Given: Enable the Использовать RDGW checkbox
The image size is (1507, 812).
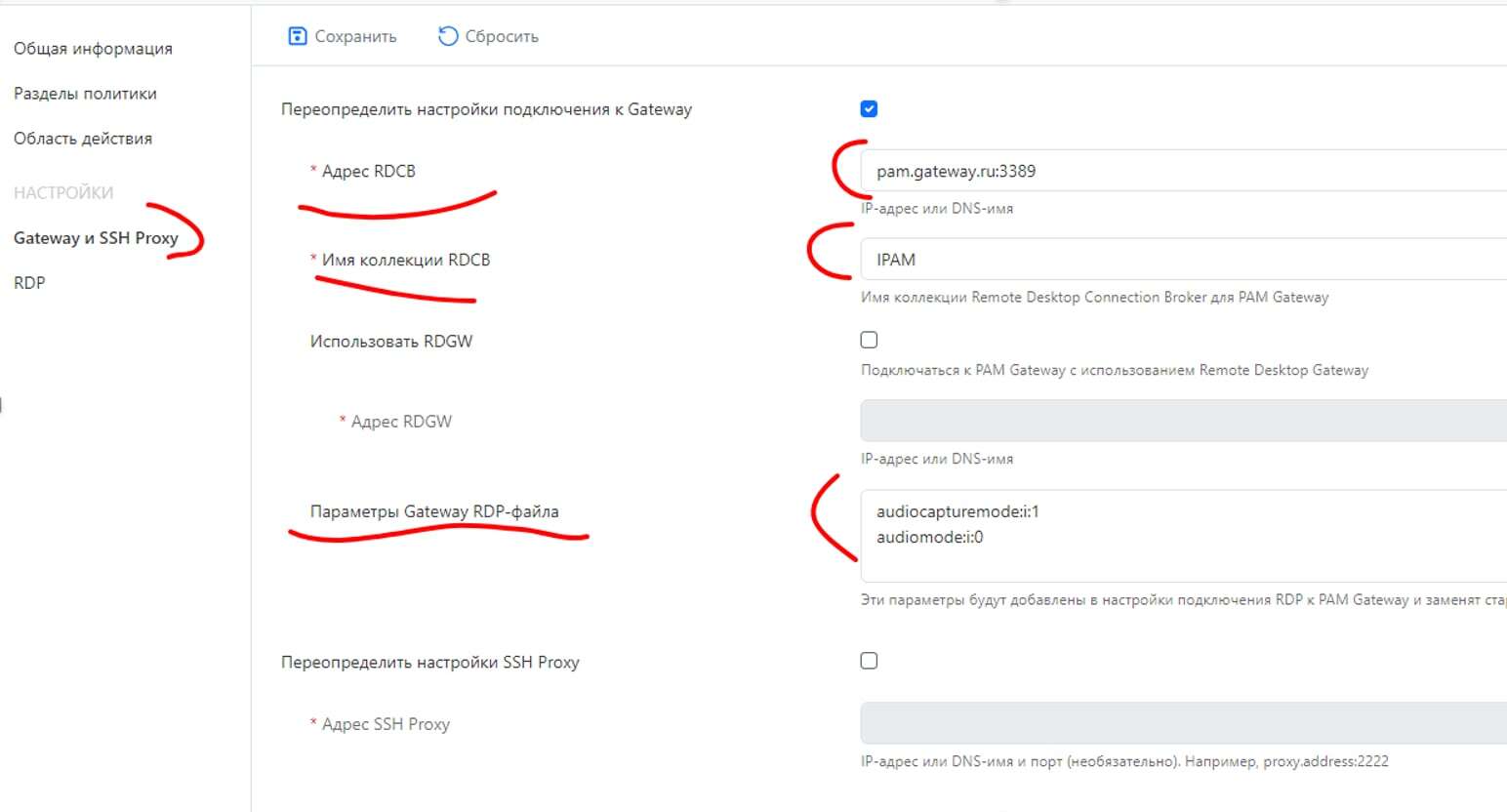Looking at the screenshot, I should pyautogui.click(x=869, y=340).
